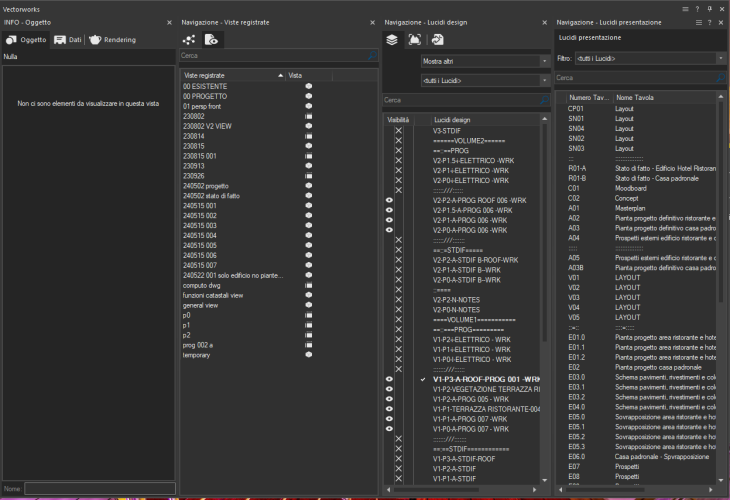This screenshot has width=730, height=500.
Task: Toggle invisible X for V1-P3-A-STDIF-ROOF layer
Action: (x=398, y=458)
